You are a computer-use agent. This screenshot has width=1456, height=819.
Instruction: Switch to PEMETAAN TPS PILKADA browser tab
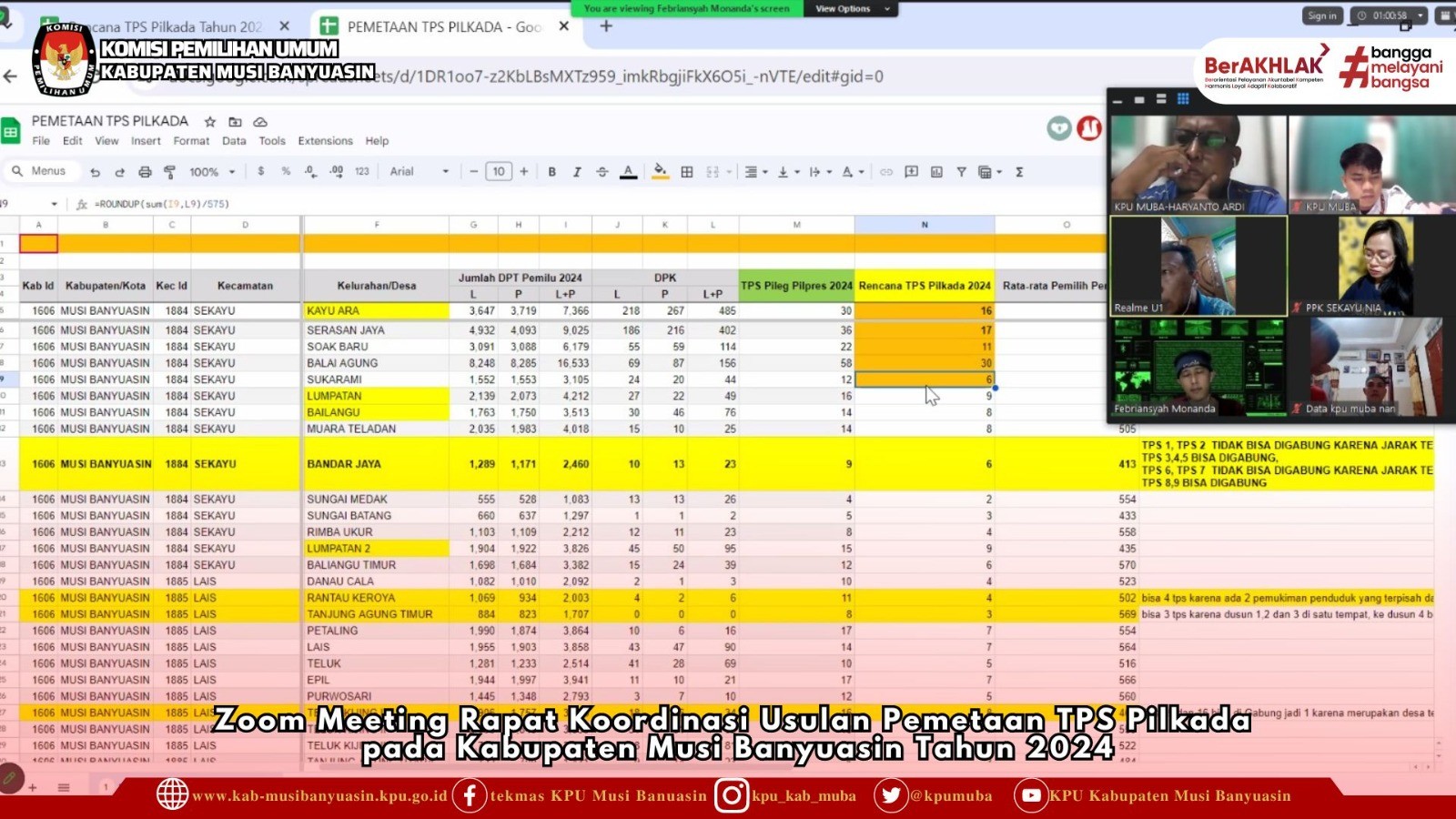coord(437,27)
